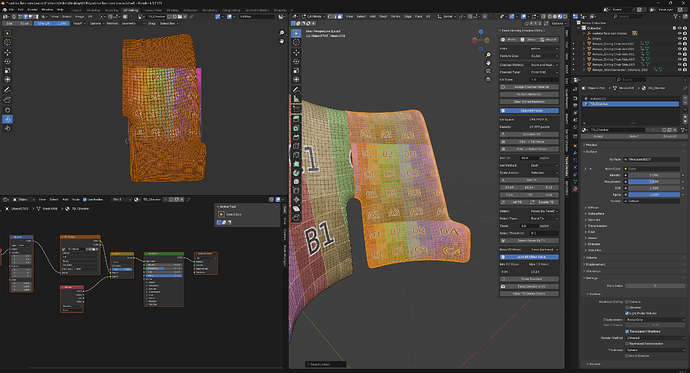Image resolution: width=690 pixels, height=373 pixels.
Task: Select the 2D Cursor tool in UV editor
Action: point(7,42)
